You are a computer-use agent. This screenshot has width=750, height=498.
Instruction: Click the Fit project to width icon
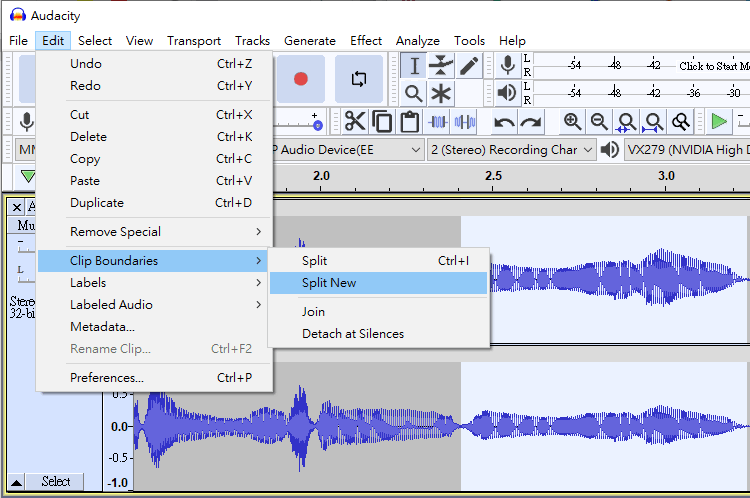tap(653, 122)
